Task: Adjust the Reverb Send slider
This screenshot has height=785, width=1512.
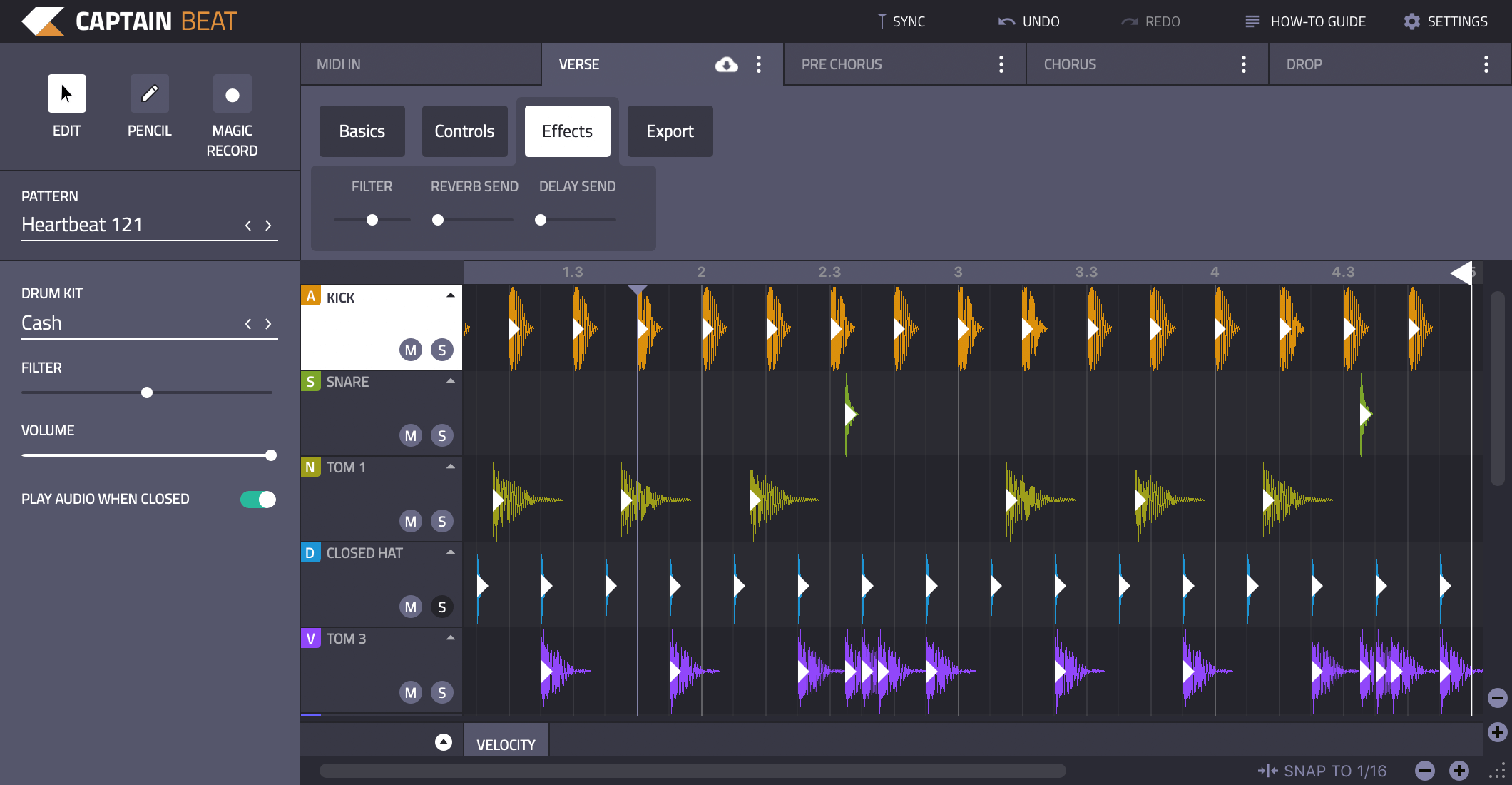Action: (438, 220)
